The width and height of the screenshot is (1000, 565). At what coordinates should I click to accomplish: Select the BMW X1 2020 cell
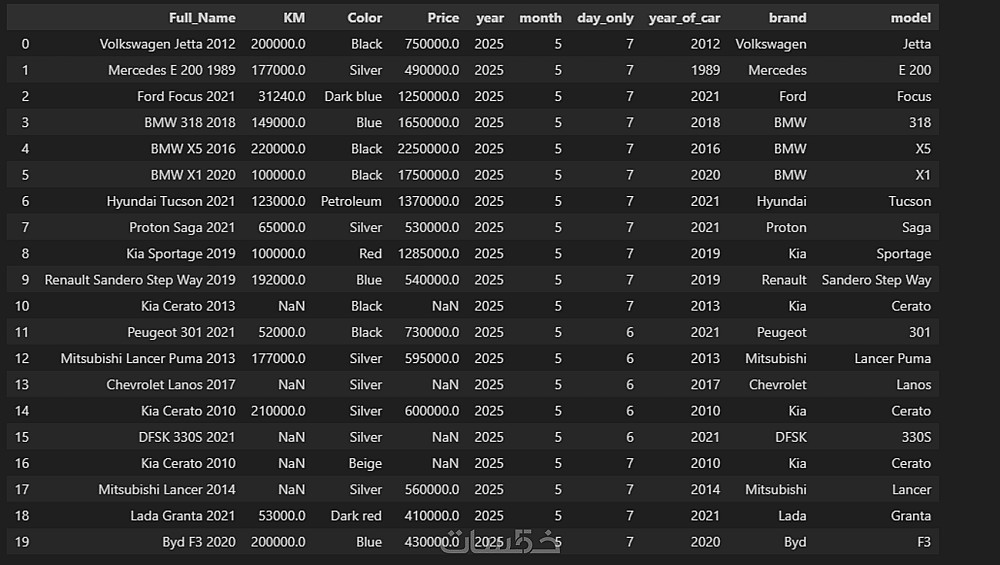[x=193, y=175]
